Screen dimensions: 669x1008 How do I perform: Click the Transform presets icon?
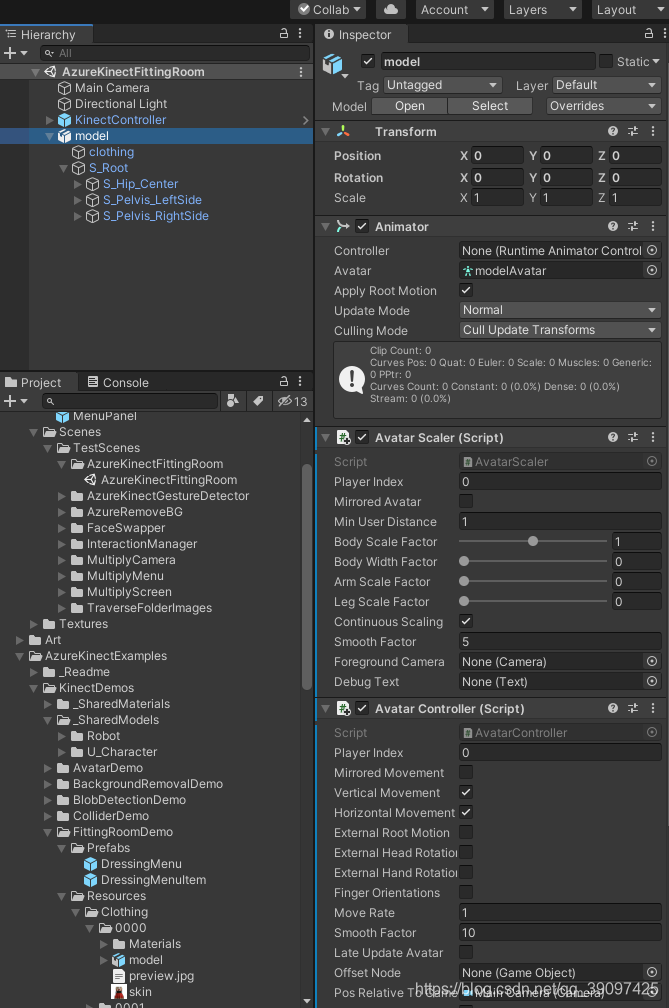[x=632, y=131]
